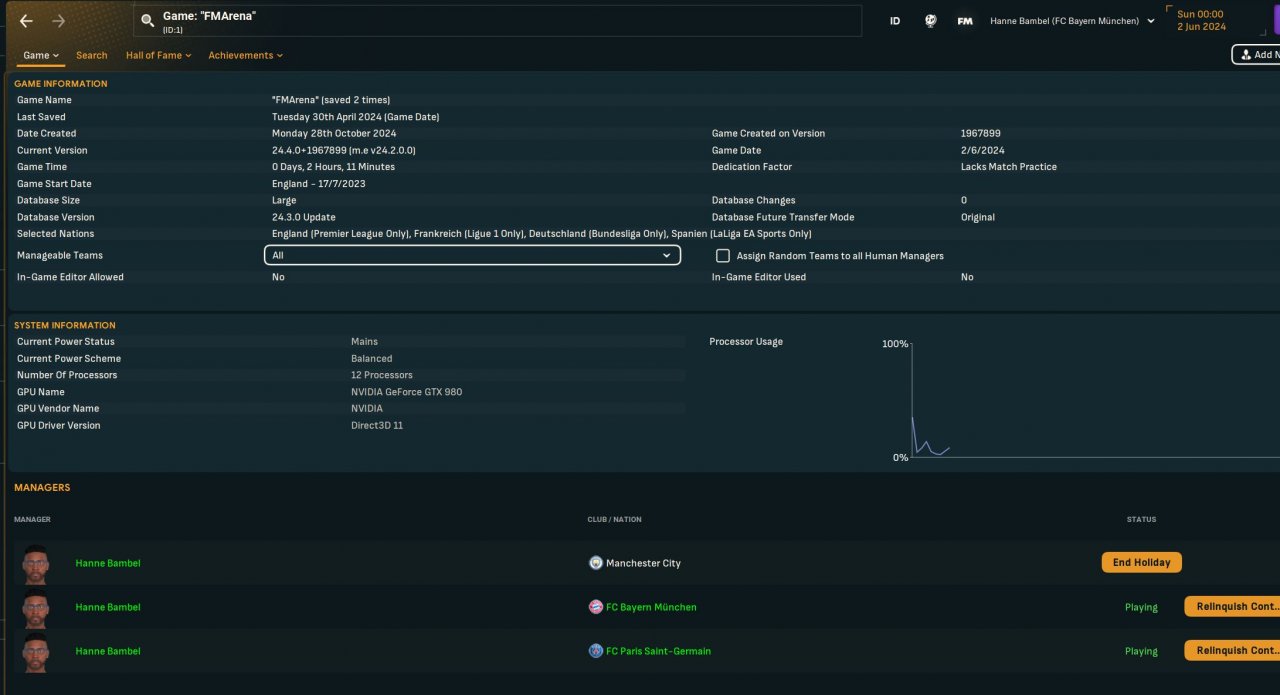The width and height of the screenshot is (1280, 695).
Task: Click the Playing status for Bayern München
Action: tap(1141, 607)
